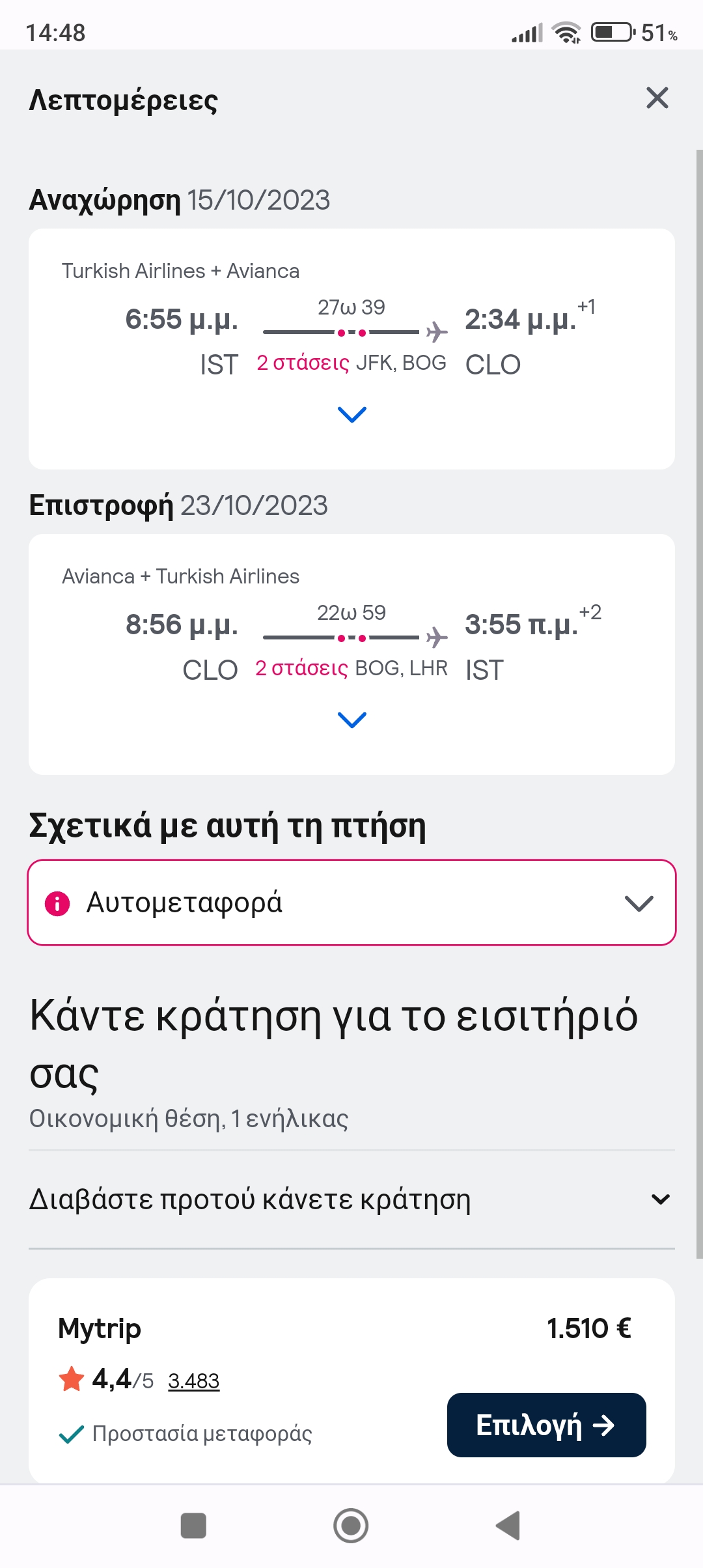Tap the departure flight airplane icon
The image size is (703, 1568).
pyautogui.click(x=437, y=332)
